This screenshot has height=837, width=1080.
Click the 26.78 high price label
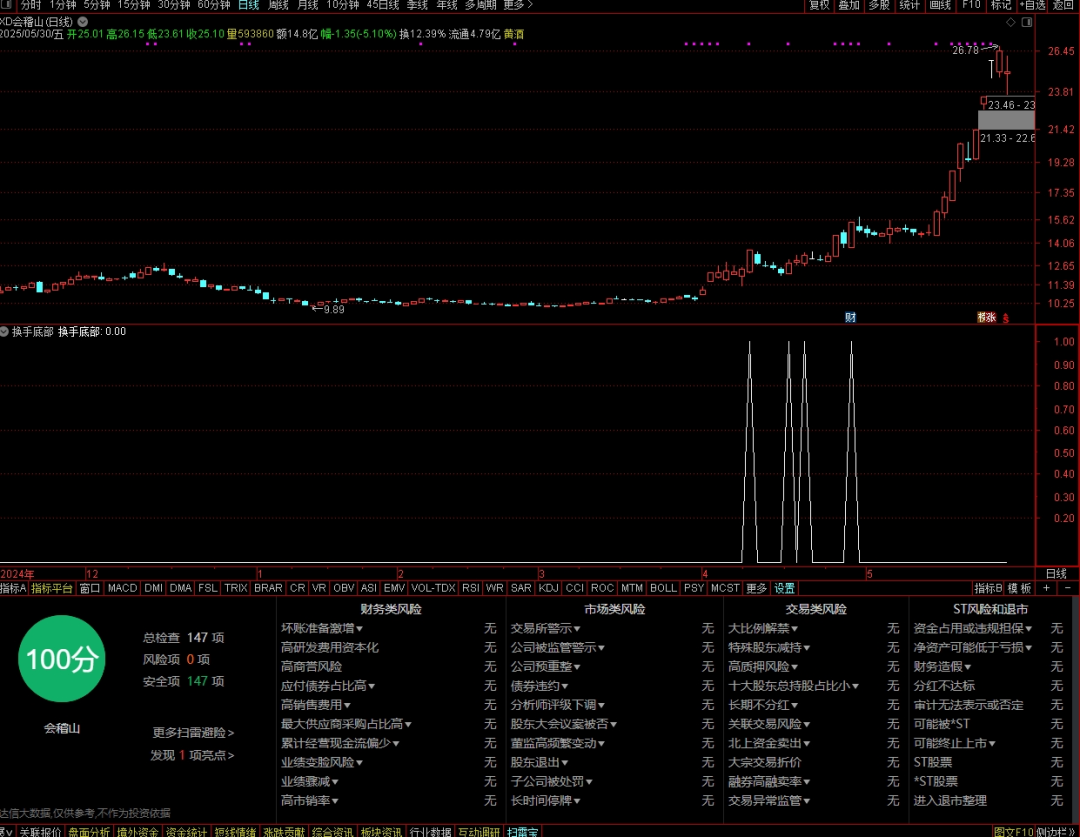[965, 50]
